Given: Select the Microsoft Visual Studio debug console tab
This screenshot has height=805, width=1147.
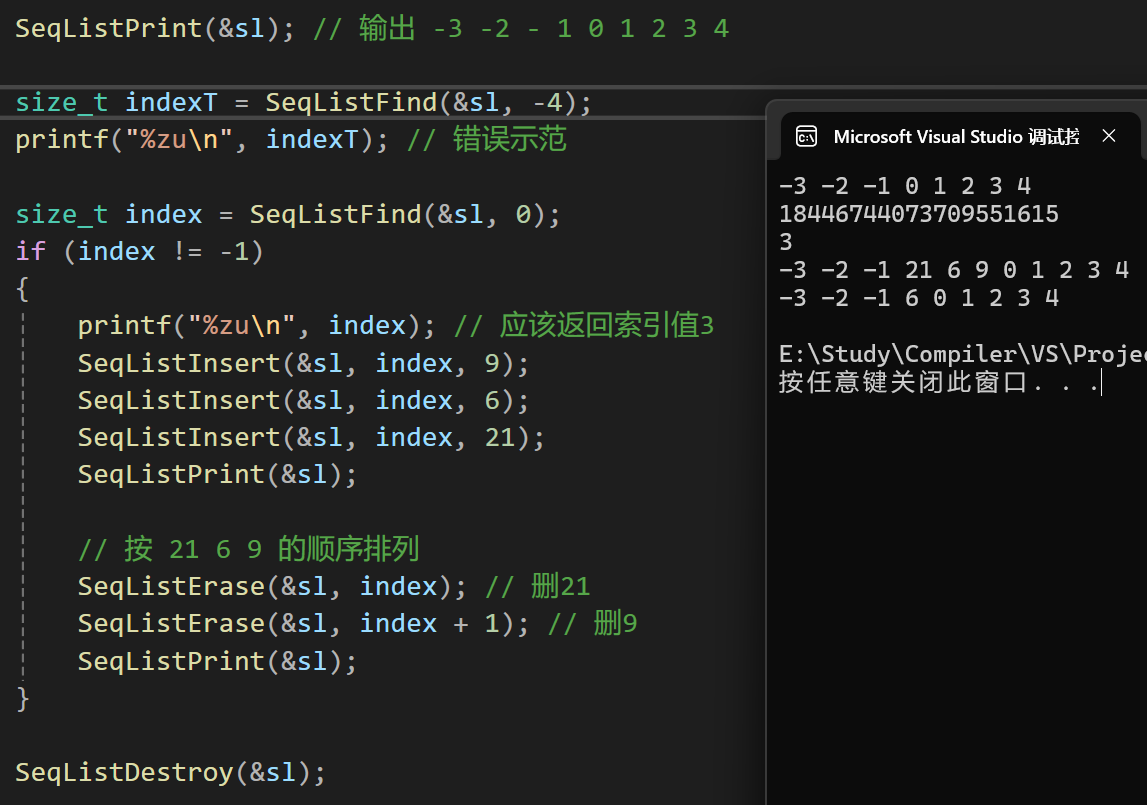Looking at the screenshot, I should pos(955,137).
